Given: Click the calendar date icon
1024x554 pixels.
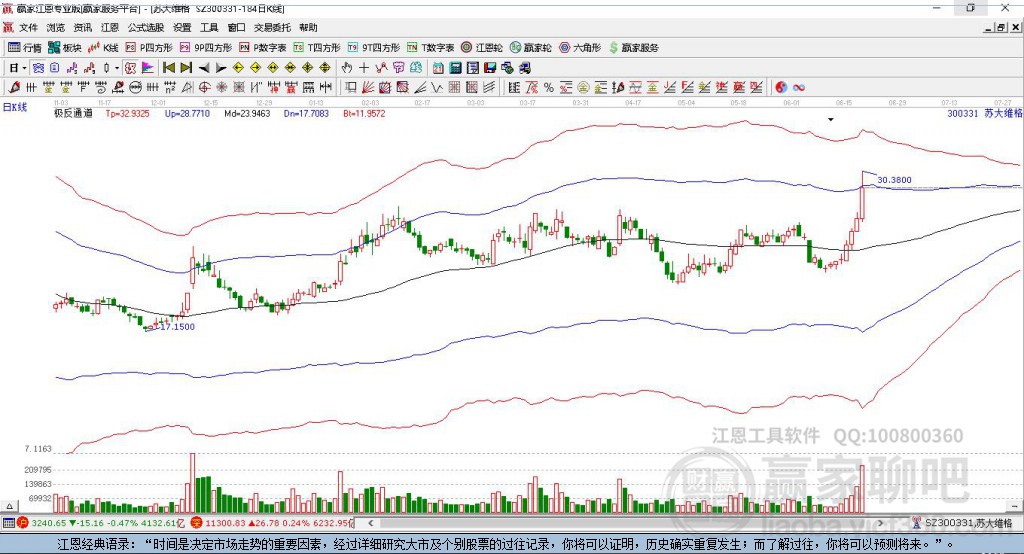Looking at the screenshot, I should [x=438, y=68].
